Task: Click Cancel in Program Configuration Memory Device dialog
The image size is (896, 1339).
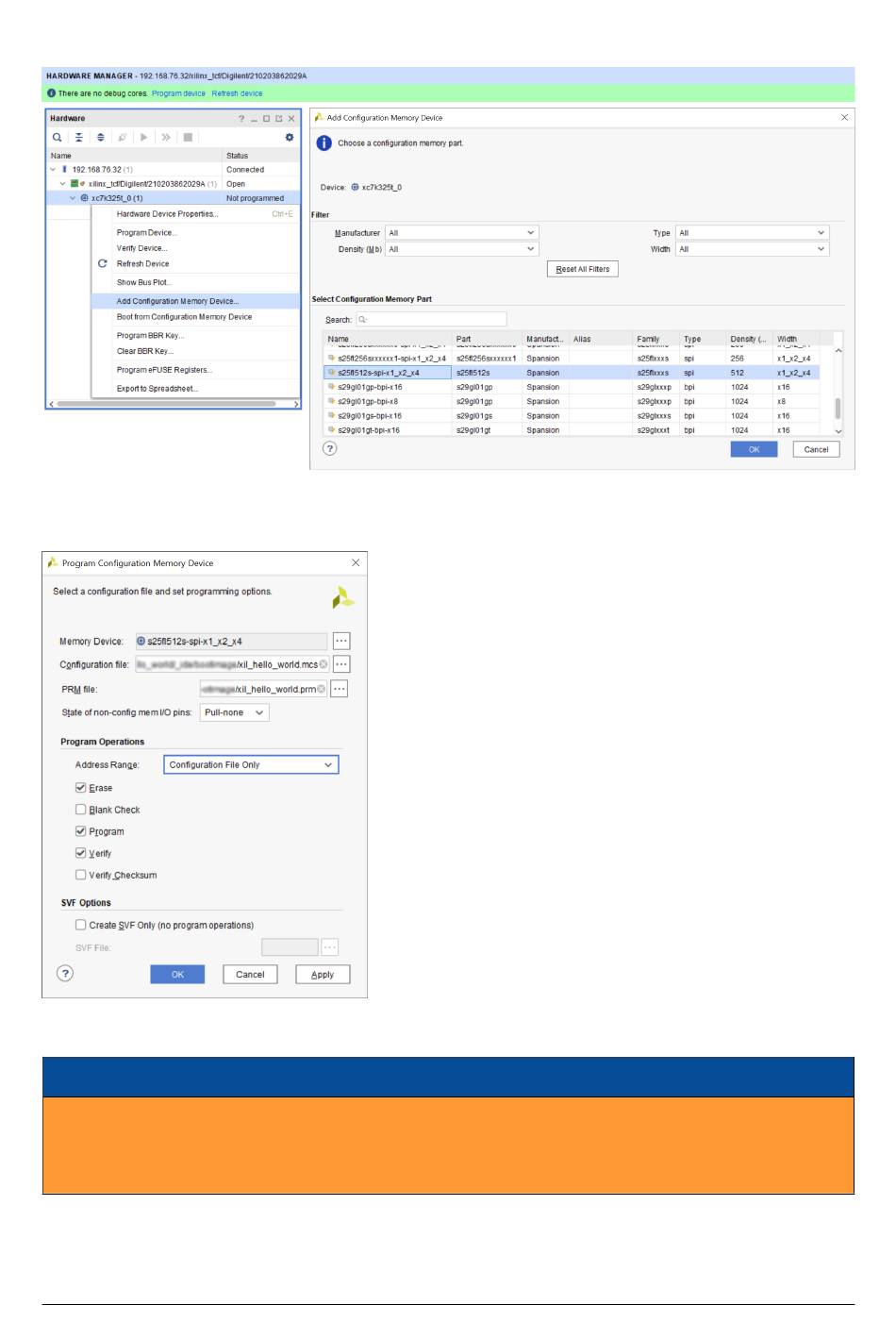Action: (250, 974)
